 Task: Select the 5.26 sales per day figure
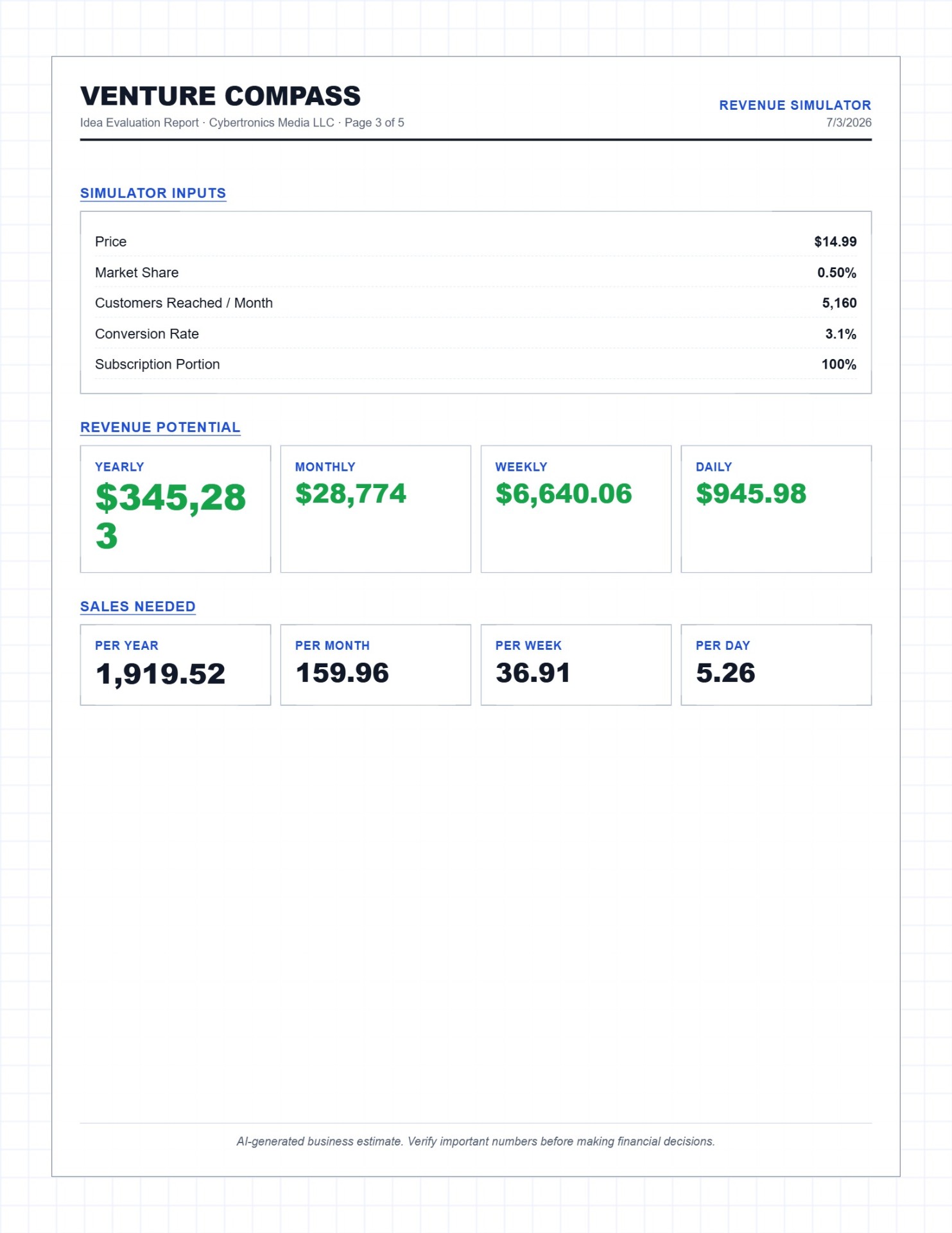(x=725, y=673)
